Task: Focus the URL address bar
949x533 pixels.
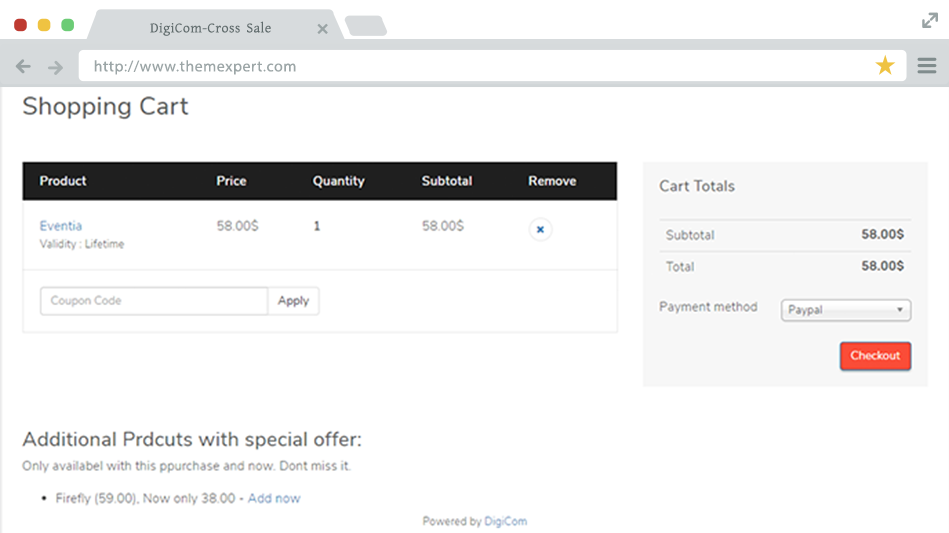Action: (492, 65)
